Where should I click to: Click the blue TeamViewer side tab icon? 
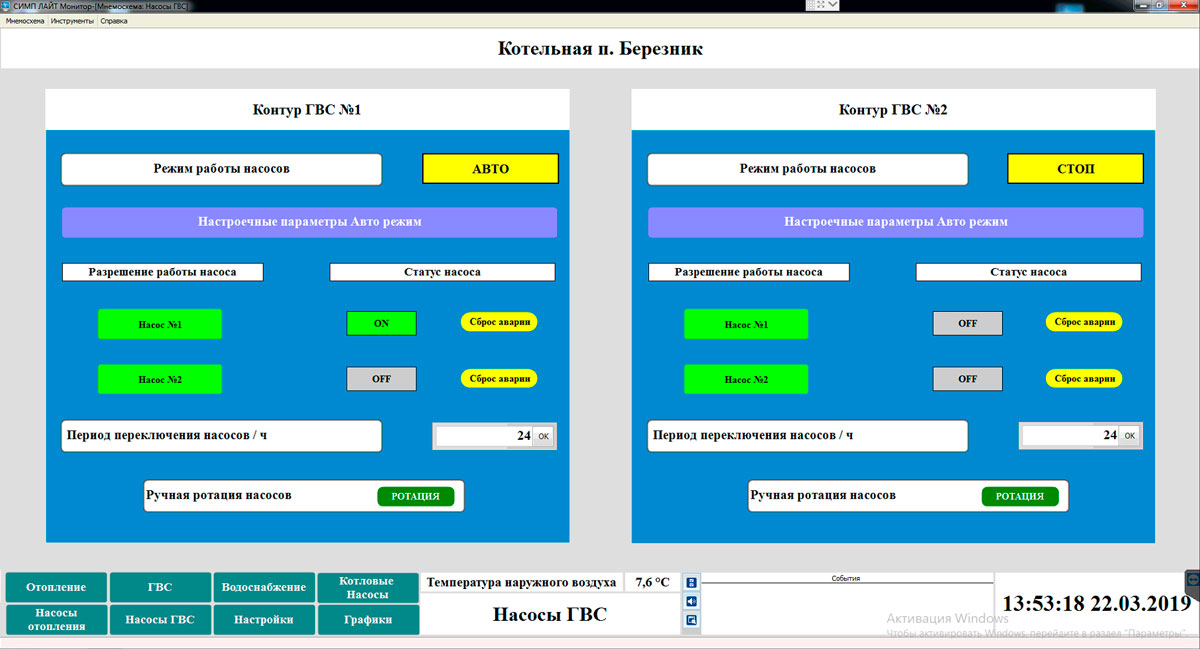pyautogui.click(x=1192, y=580)
